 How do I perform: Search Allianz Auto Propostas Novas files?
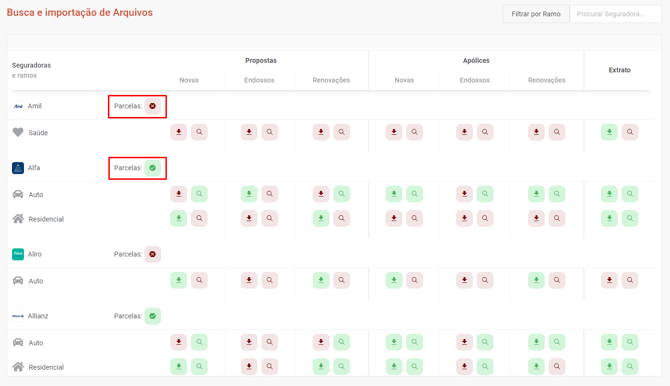pyautogui.click(x=199, y=342)
